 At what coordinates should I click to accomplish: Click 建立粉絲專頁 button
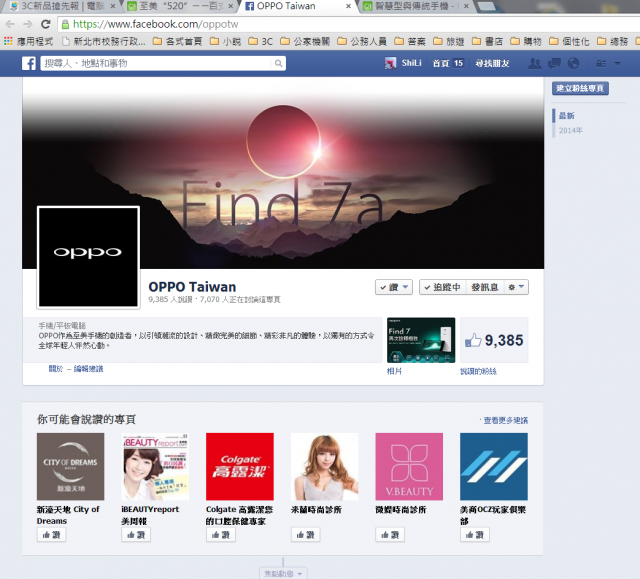(x=580, y=88)
